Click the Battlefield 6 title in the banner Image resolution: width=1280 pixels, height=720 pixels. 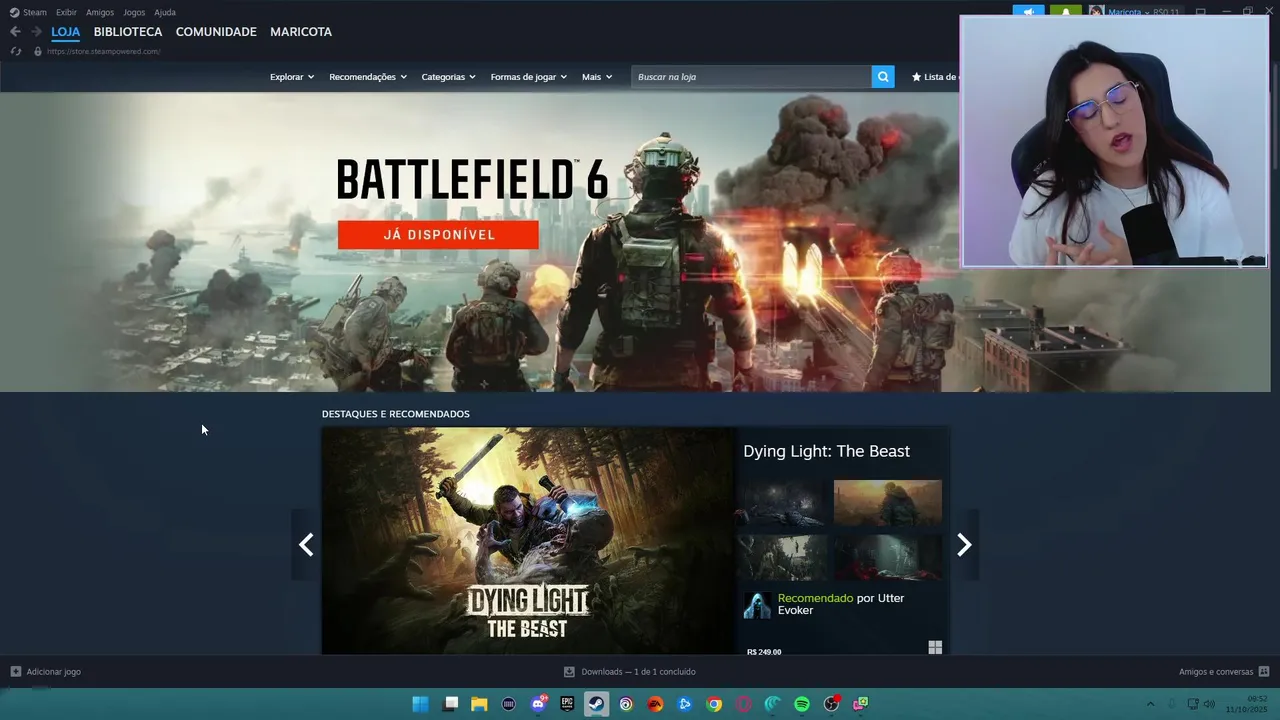(472, 180)
